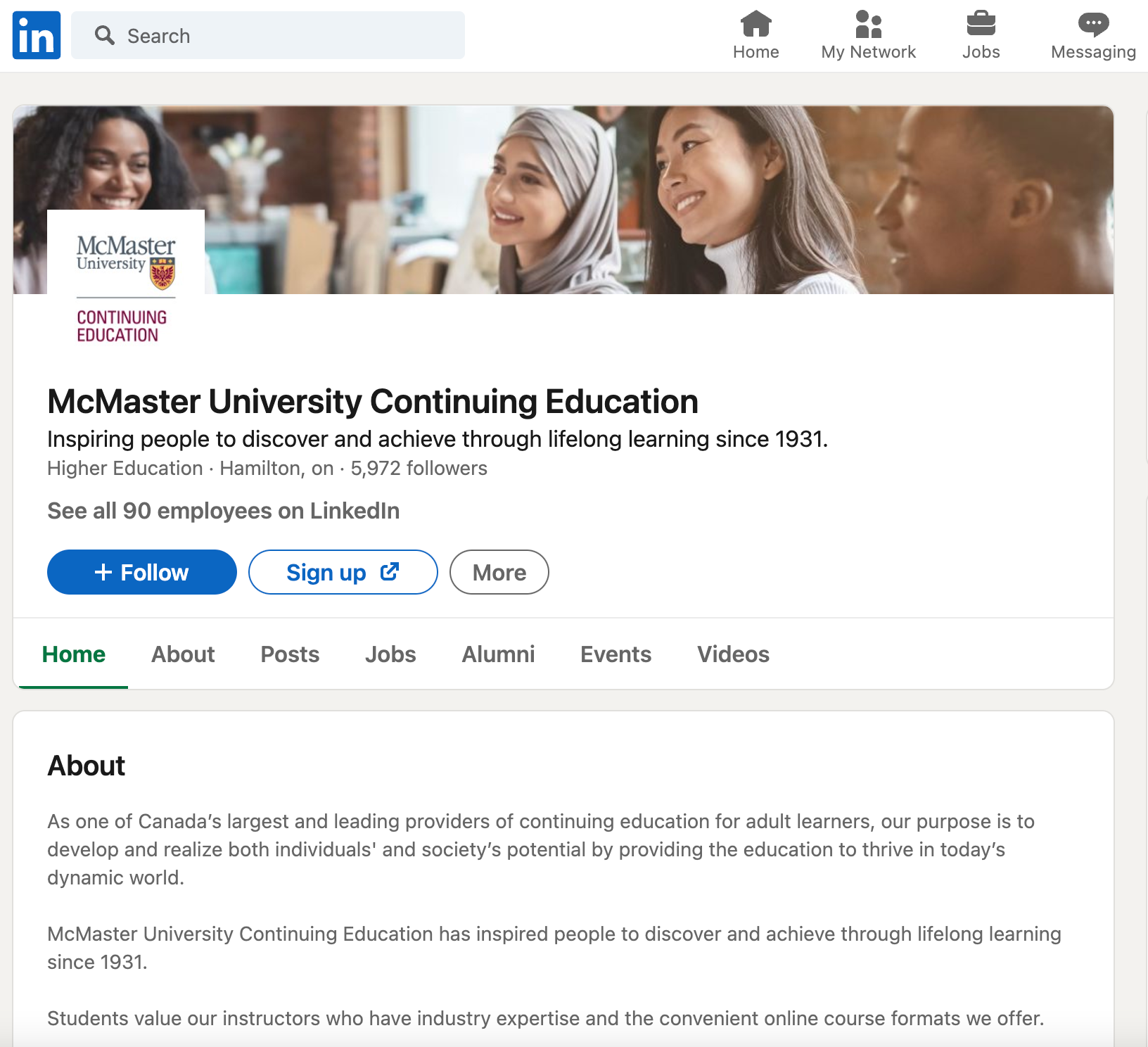Open Messaging speech bubble icon

[x=1094, y=25]
